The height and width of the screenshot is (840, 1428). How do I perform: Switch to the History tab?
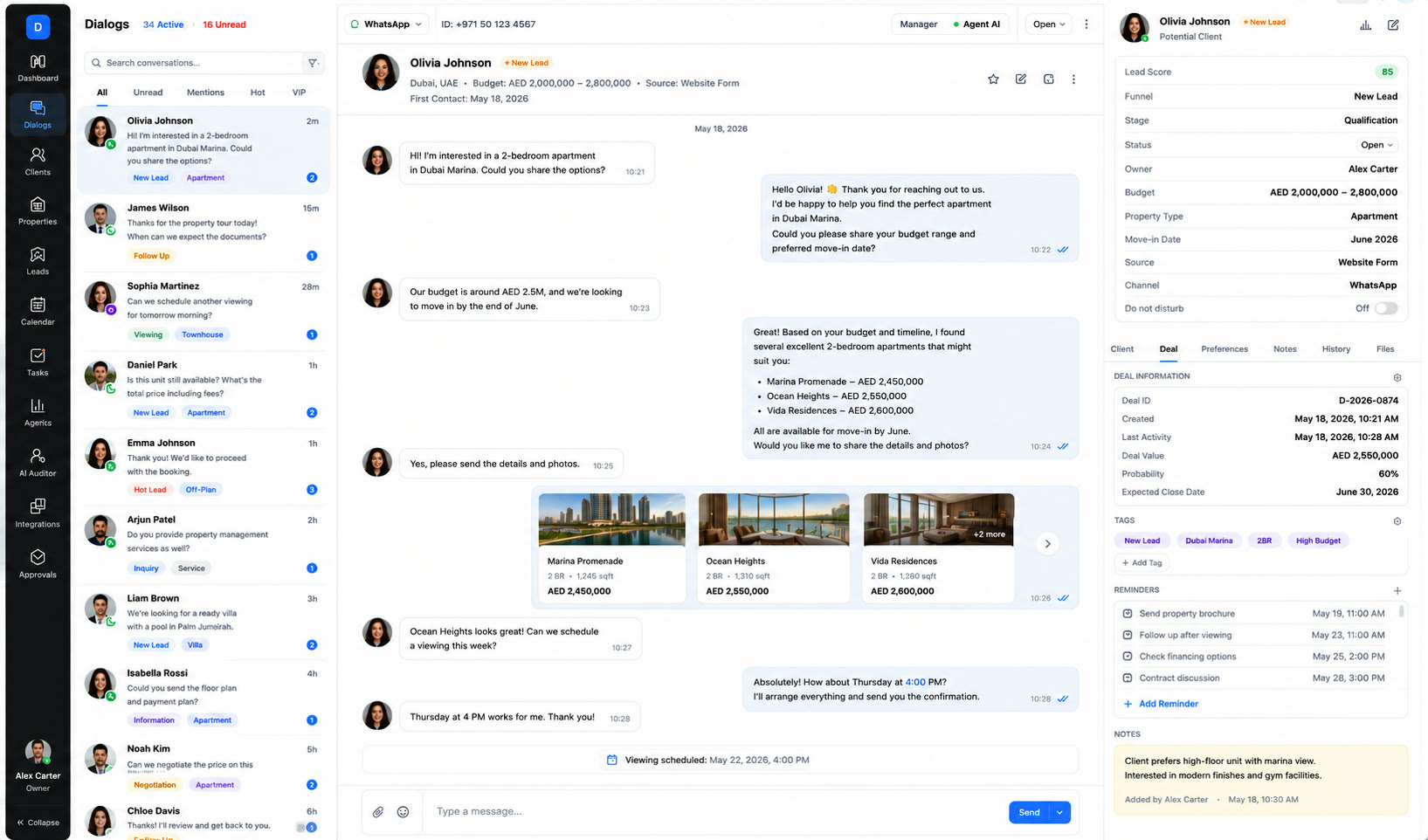tap(1335, 349)
